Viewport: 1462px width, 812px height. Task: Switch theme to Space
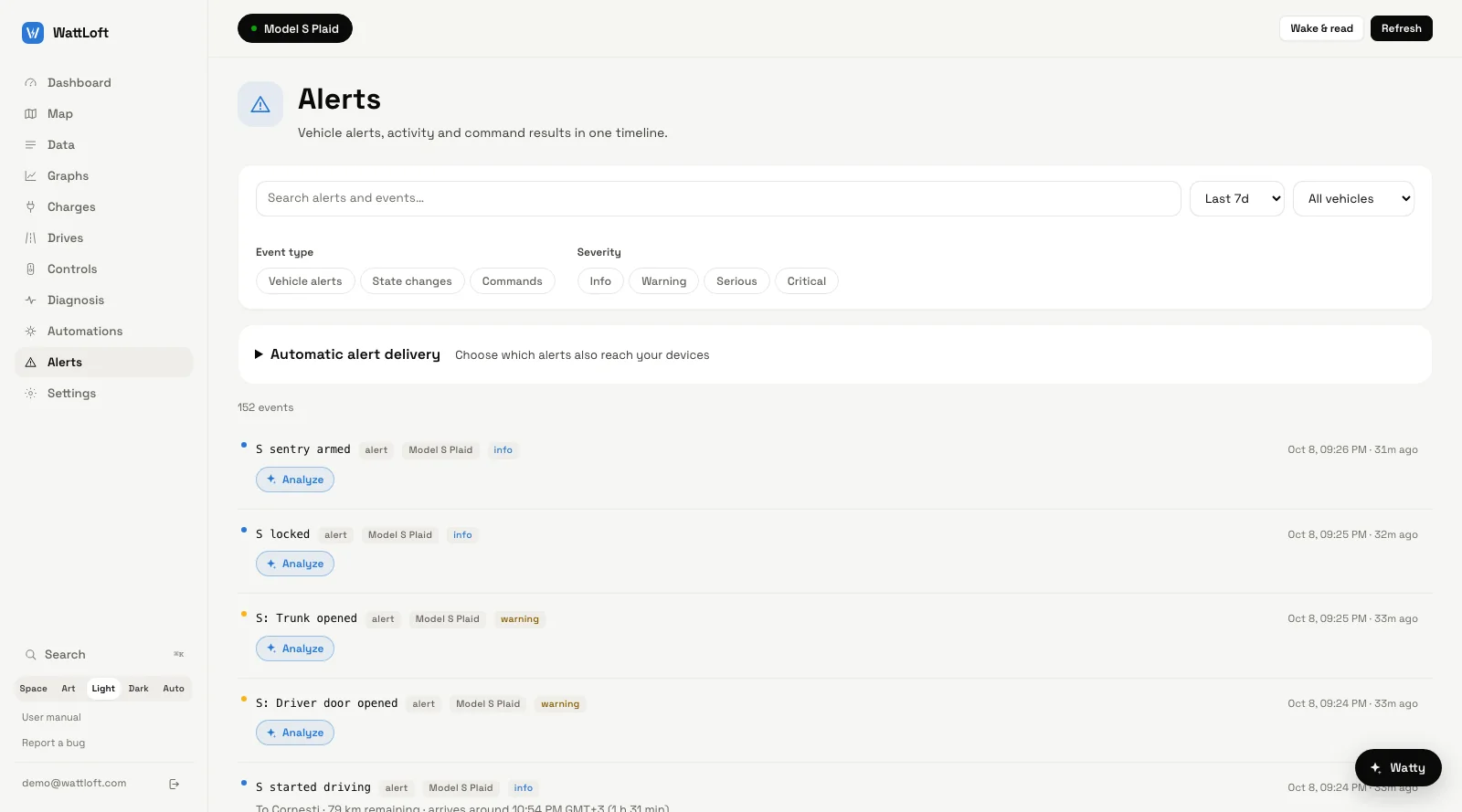pos(34,689)
